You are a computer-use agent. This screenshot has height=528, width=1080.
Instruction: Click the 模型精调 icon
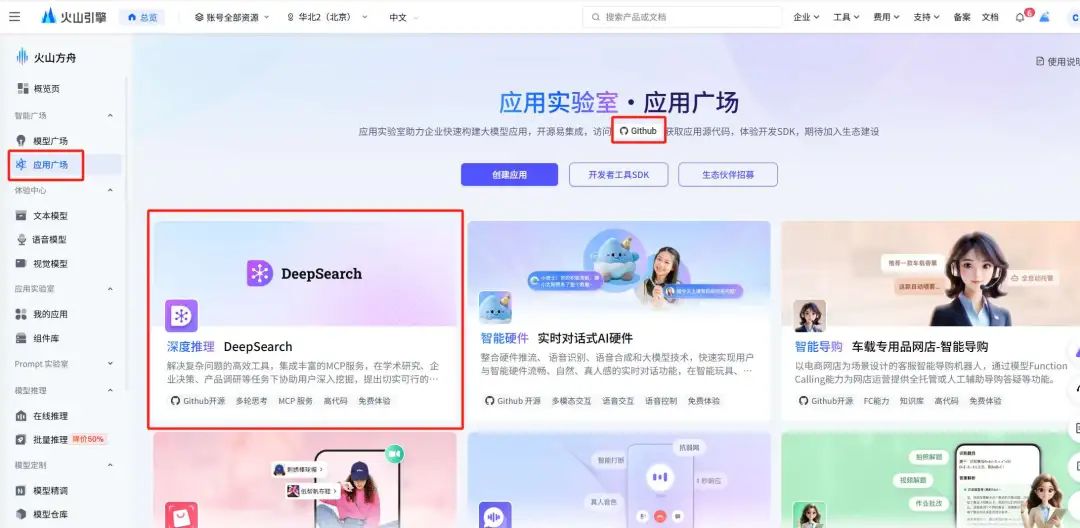(x=21, y=491)
